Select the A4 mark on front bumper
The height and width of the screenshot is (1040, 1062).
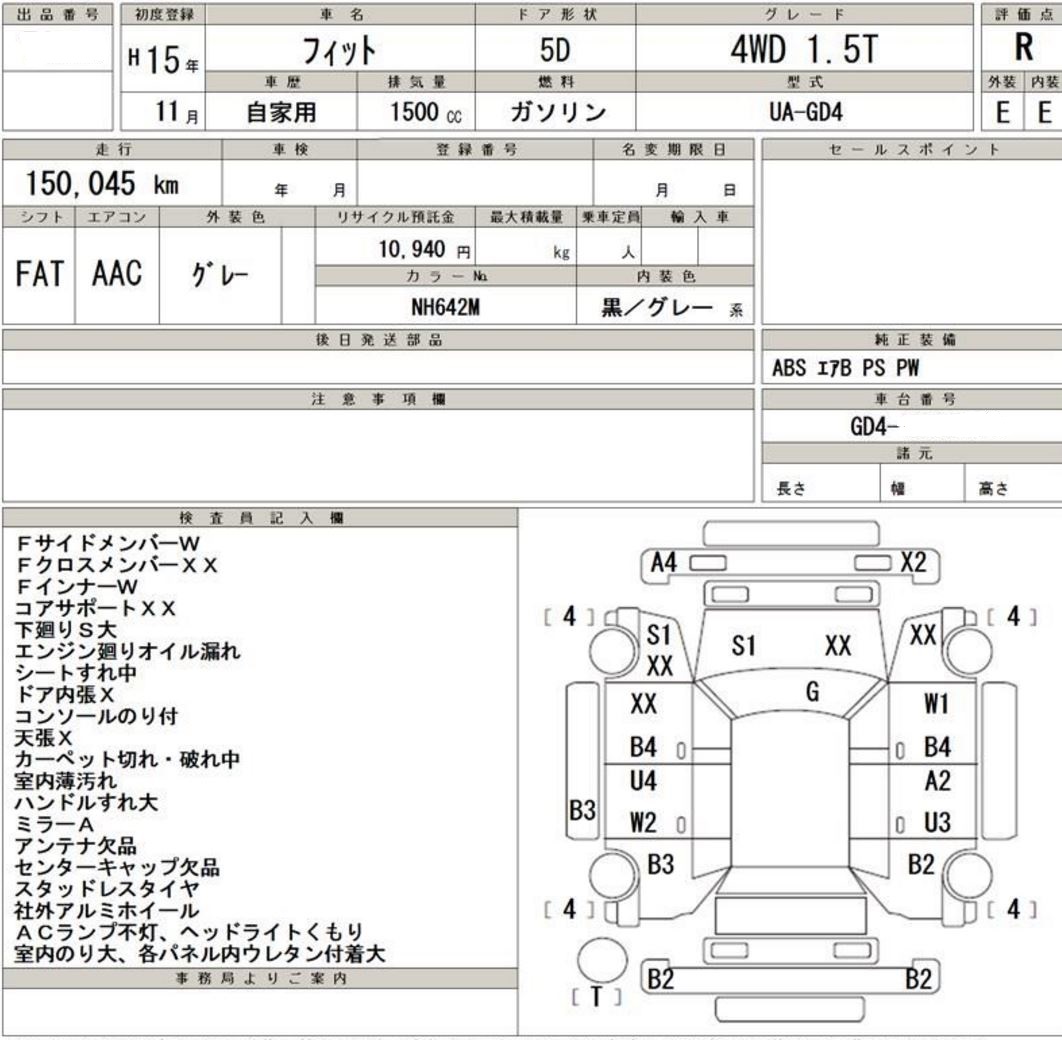[663, 563]
